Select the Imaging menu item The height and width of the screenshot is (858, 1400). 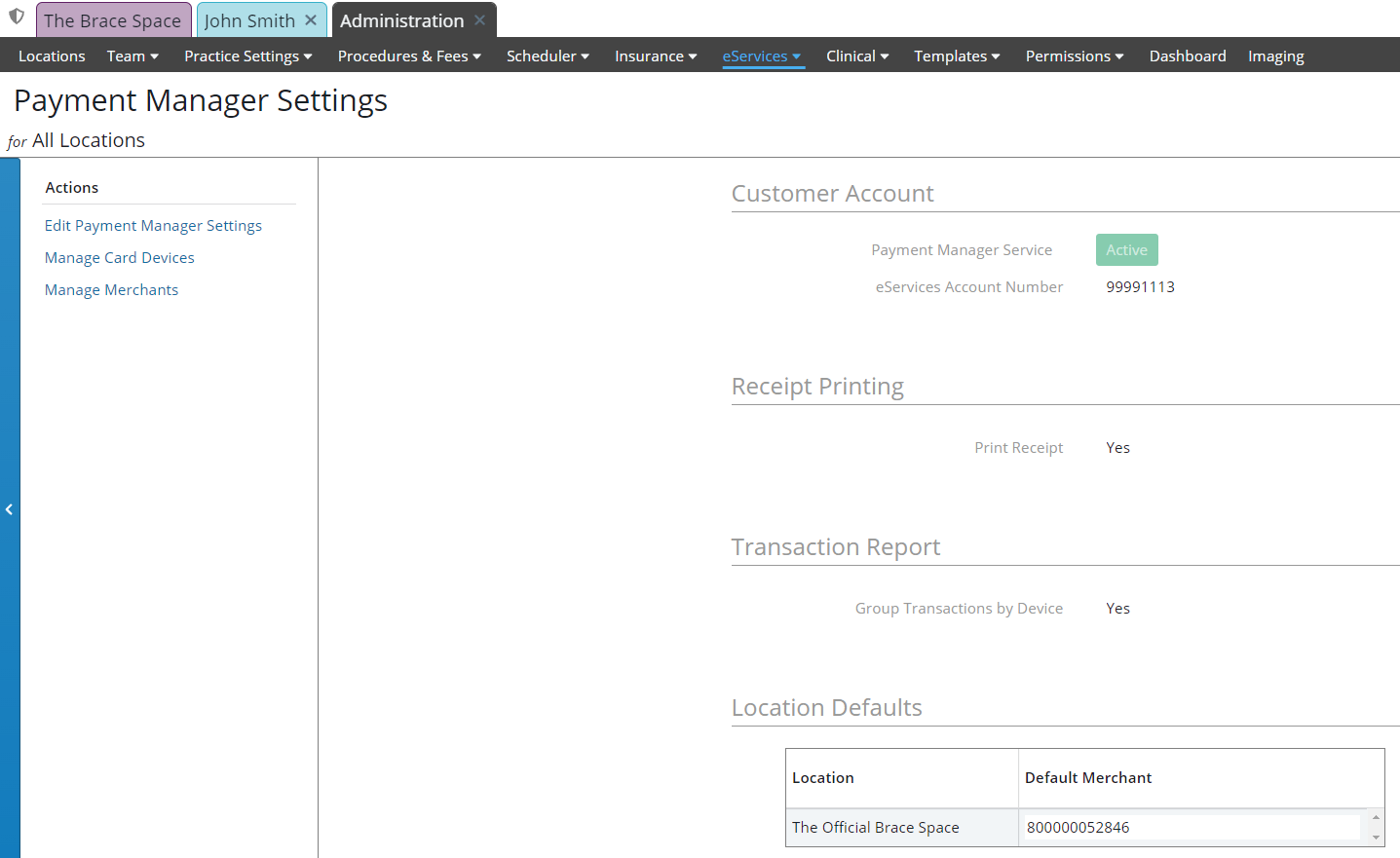1275,56
